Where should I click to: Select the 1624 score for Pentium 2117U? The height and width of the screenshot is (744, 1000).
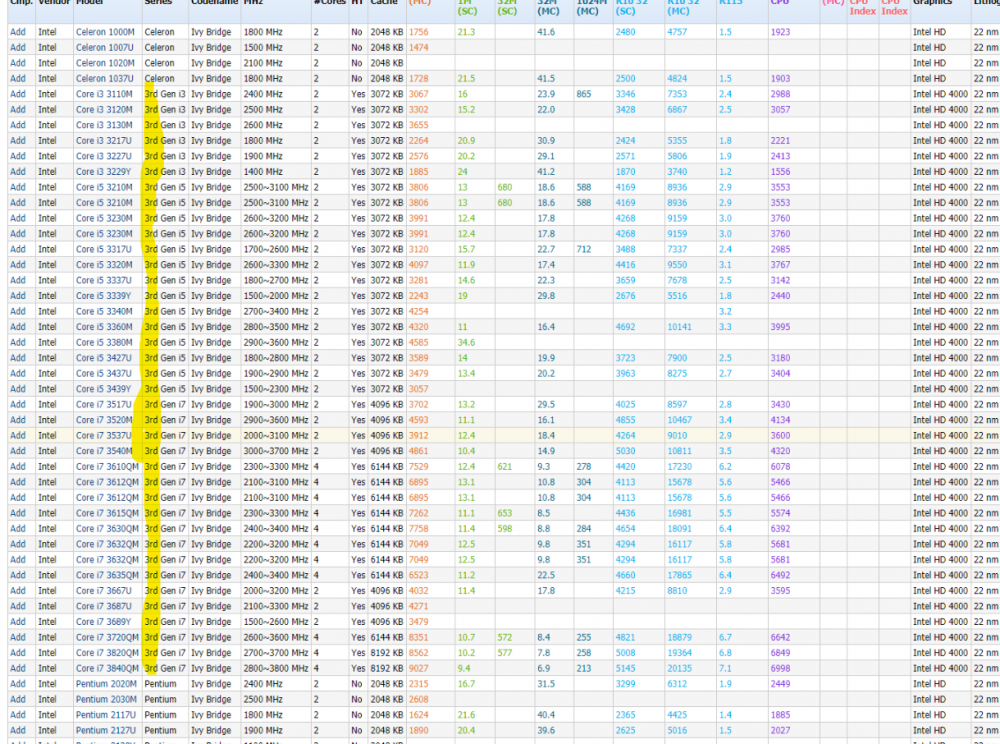[418, 715]
